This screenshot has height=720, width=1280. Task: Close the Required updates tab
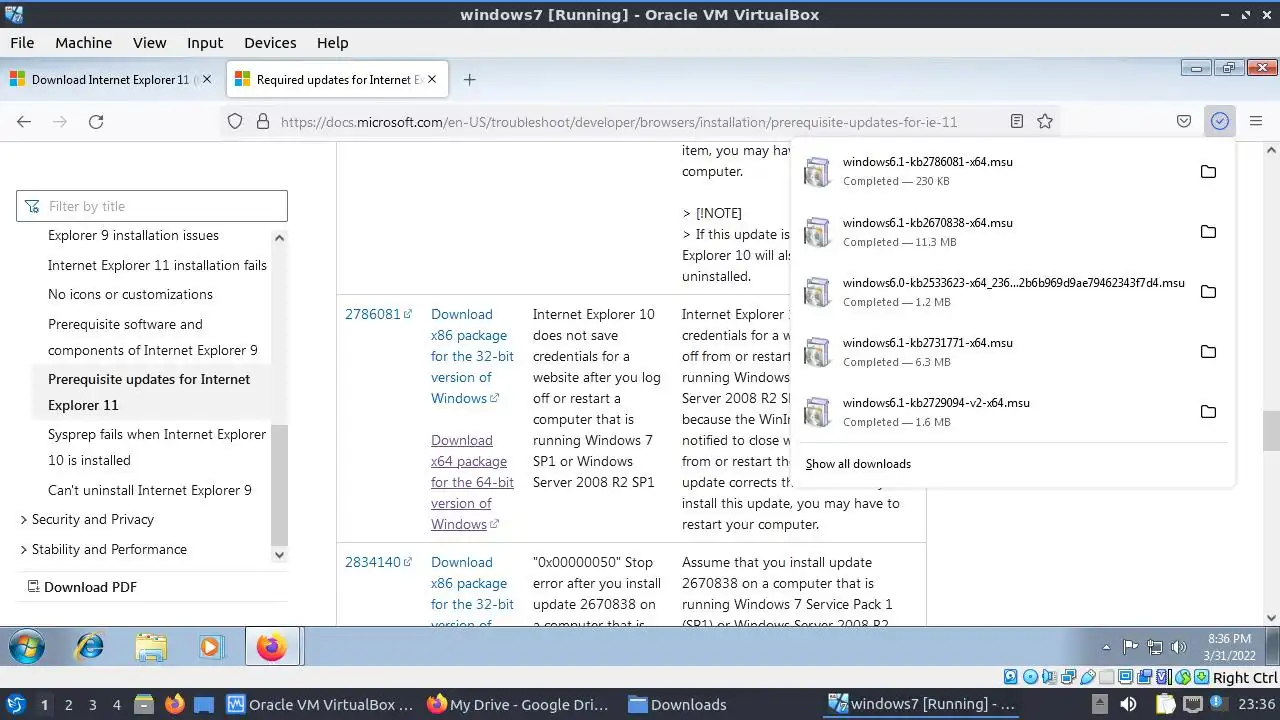(432, 79)
